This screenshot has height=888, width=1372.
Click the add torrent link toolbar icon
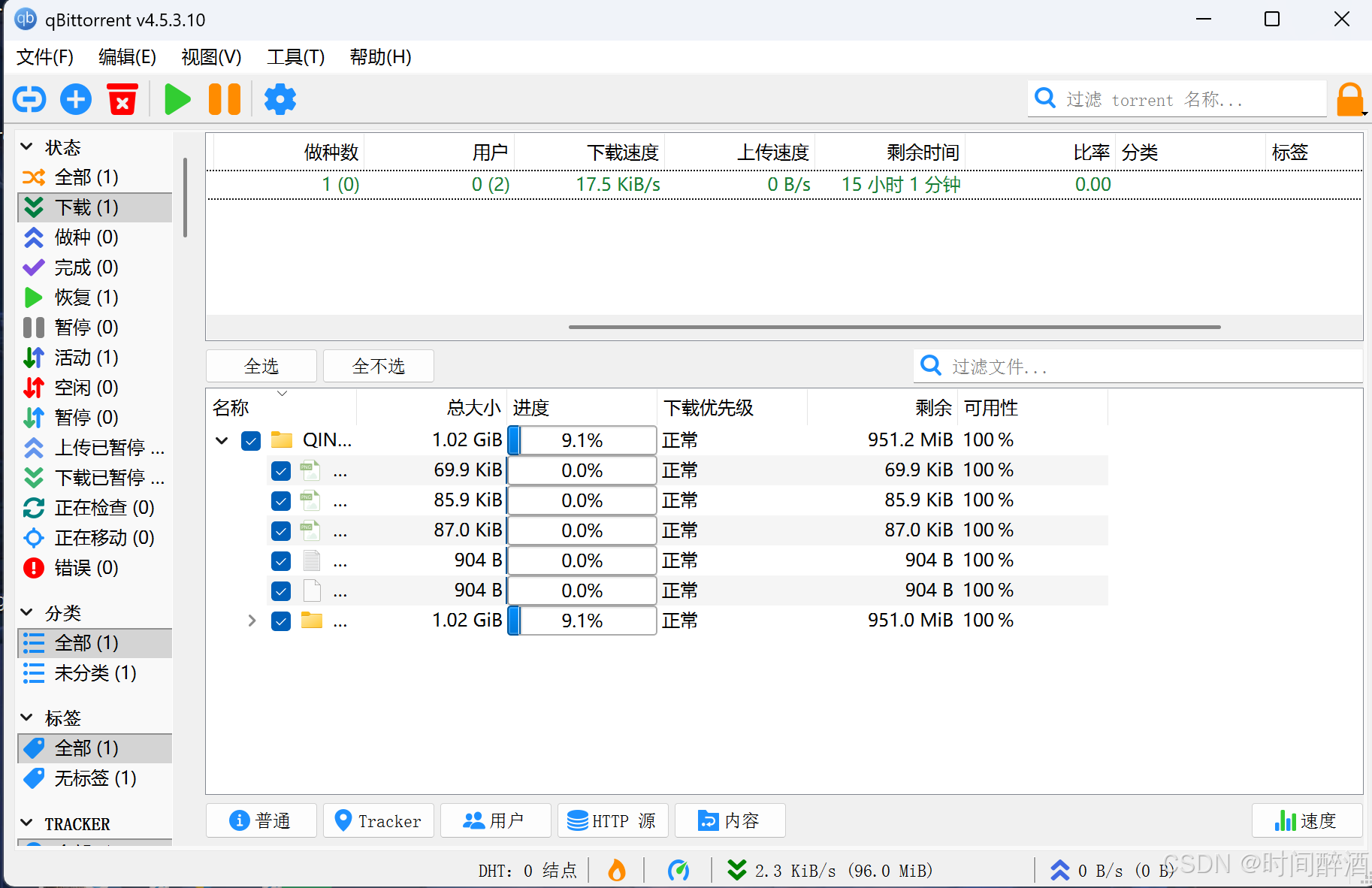[30, 99]
